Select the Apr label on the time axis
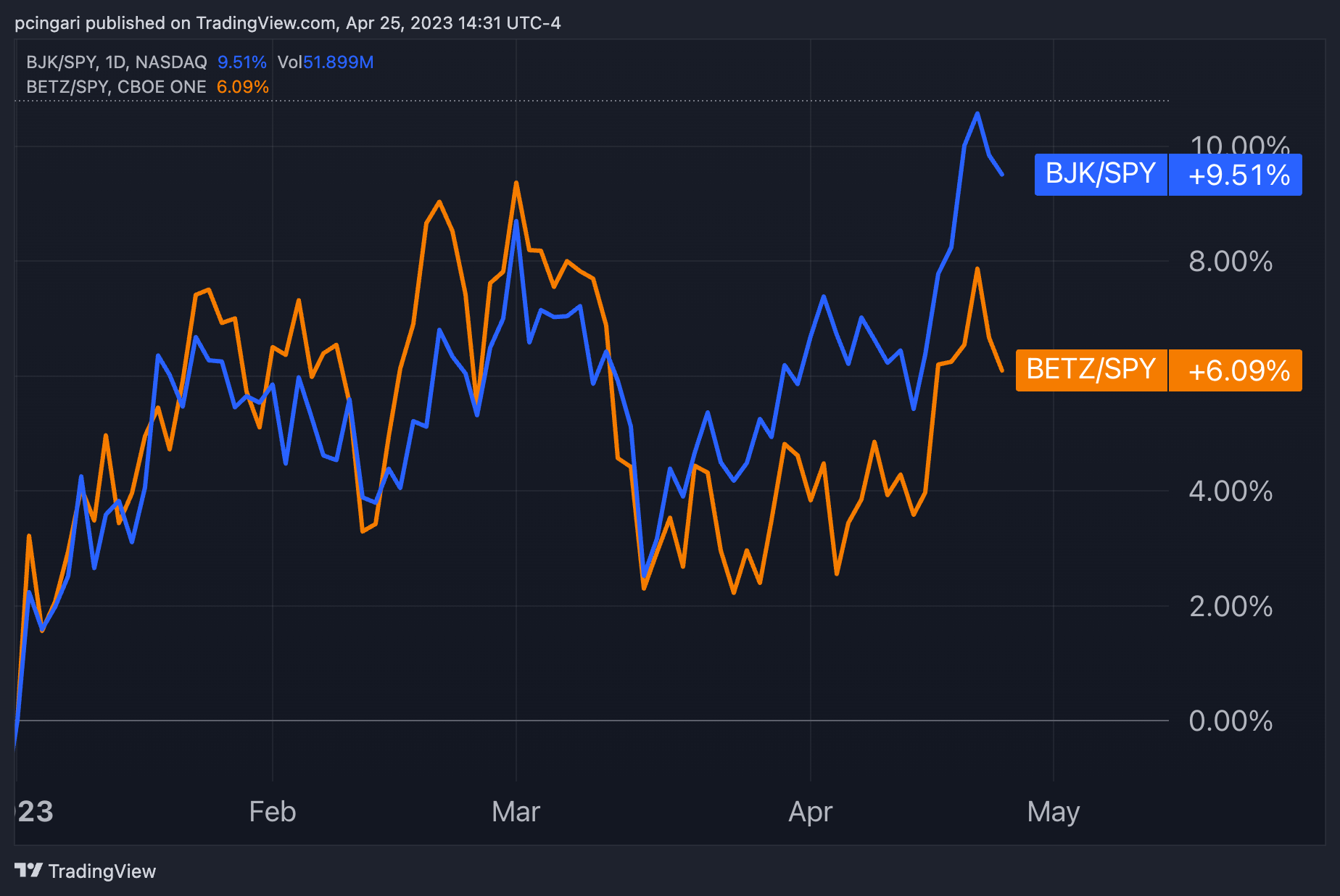This screenshot has width=1340, height=896. point(810,812)
